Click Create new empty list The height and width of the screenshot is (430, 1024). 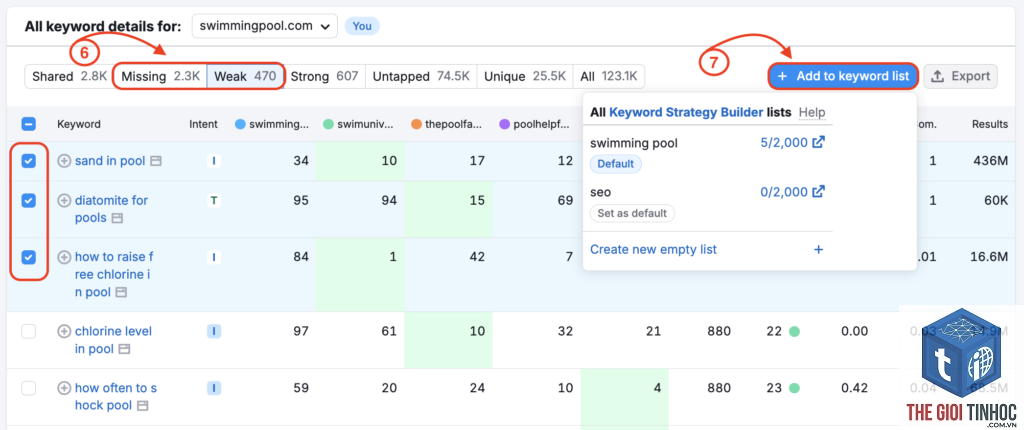tap(653, 250)
